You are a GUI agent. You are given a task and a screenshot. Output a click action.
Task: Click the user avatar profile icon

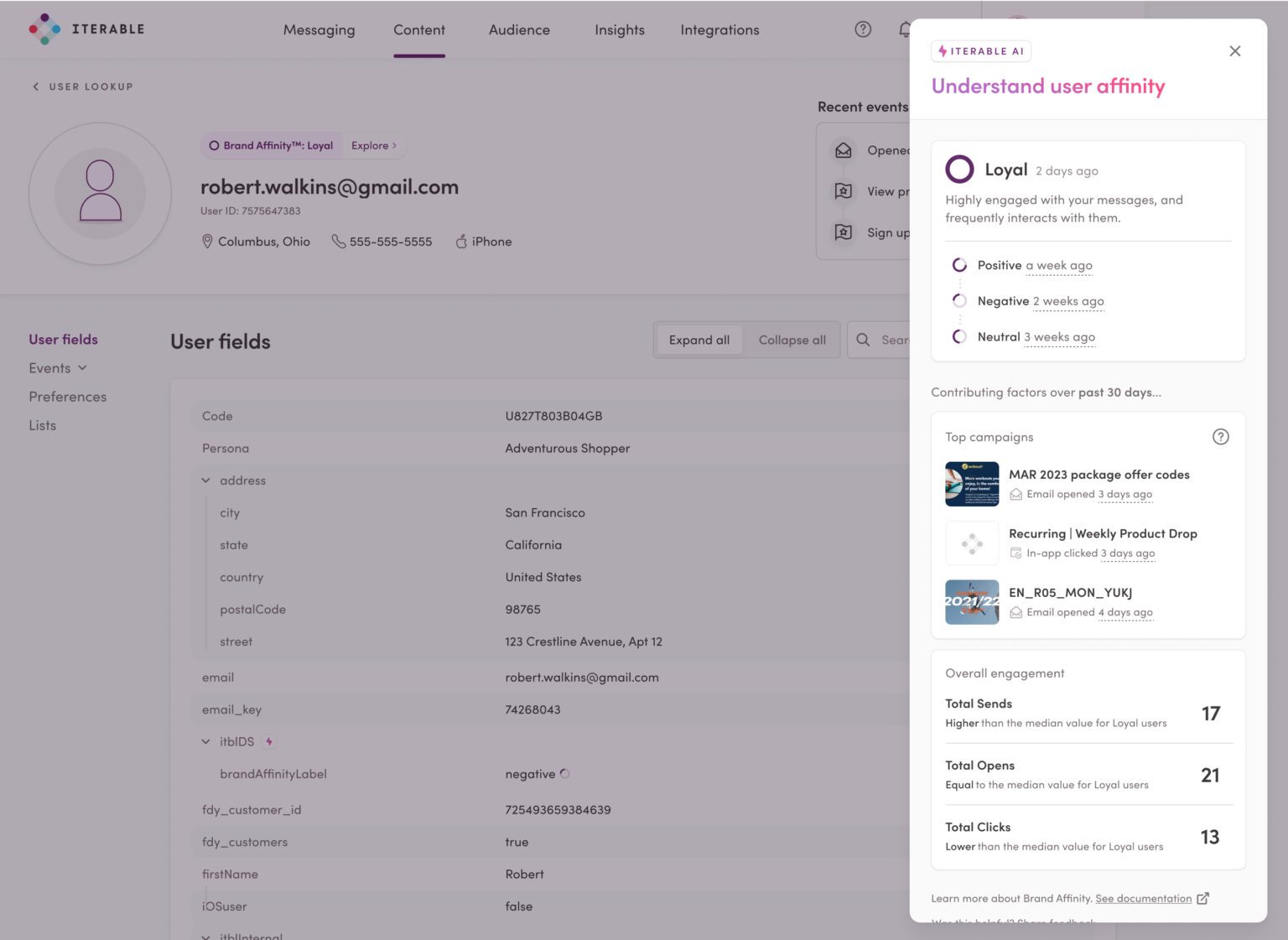(x=101, y=194)
